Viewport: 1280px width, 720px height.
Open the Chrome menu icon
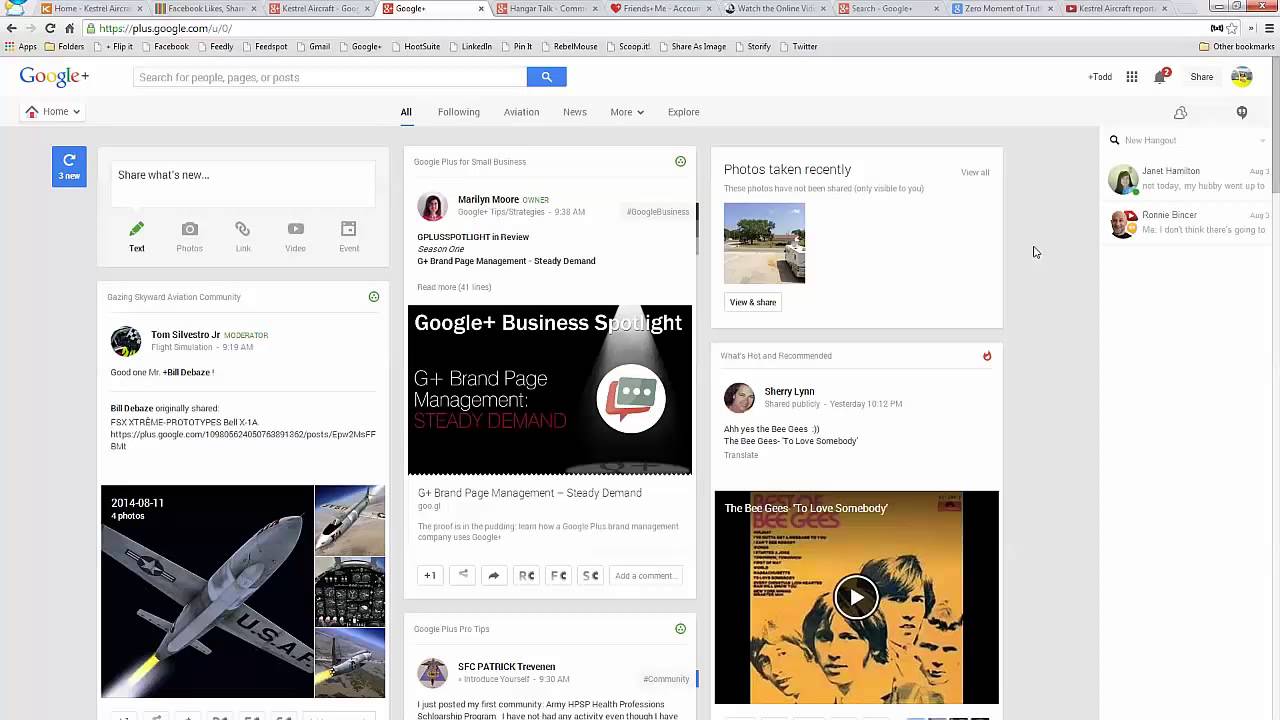tap(1270, 28)
